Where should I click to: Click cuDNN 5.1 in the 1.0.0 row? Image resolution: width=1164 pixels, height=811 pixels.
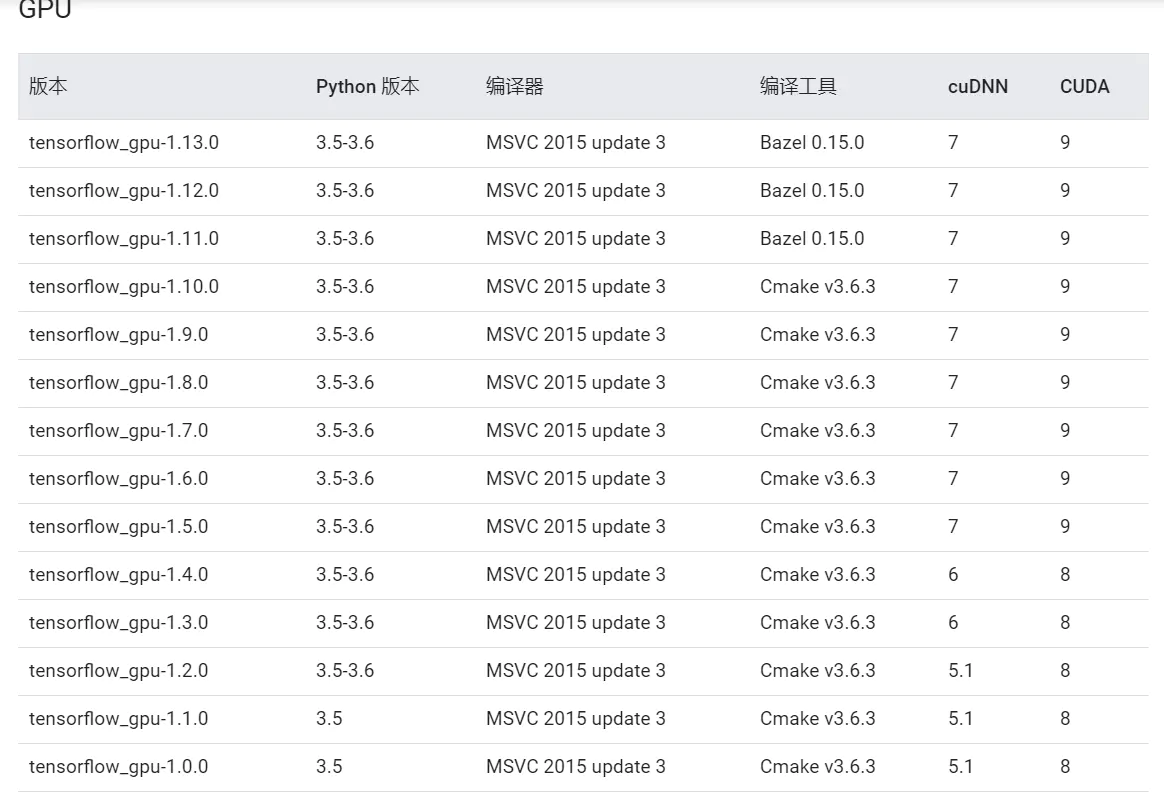[x=961, y=766]
